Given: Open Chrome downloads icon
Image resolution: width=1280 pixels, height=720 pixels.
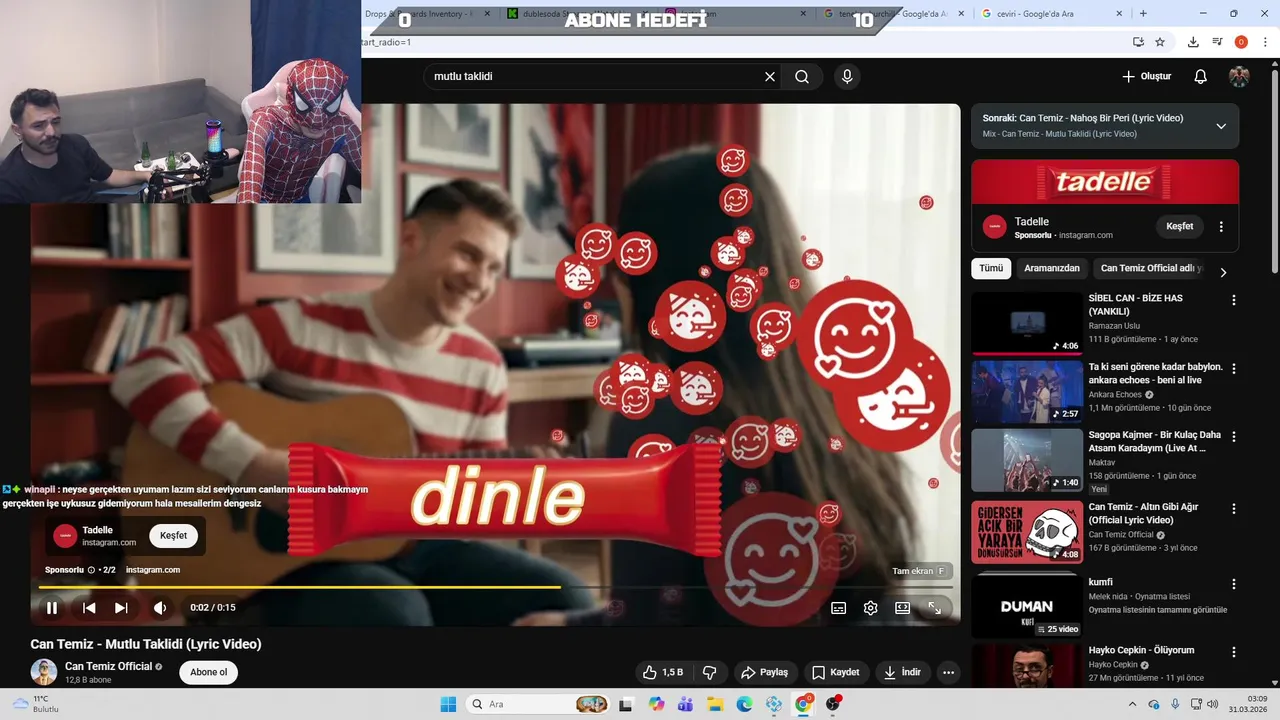Looking at the screenshot, I should [x=1193, y=42].
